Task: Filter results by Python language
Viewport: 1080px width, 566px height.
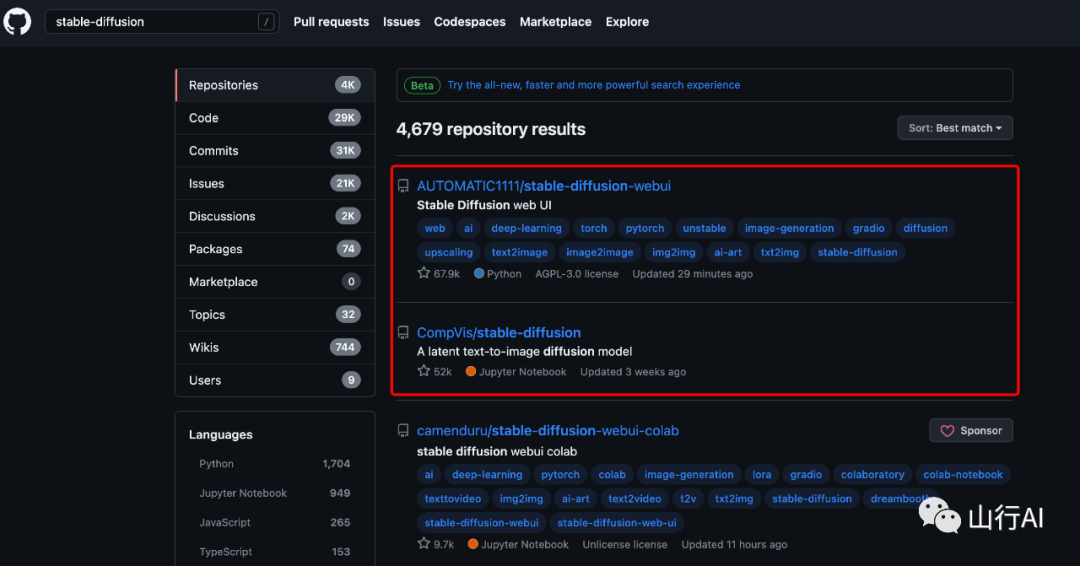Action: (x=216, y=464)
